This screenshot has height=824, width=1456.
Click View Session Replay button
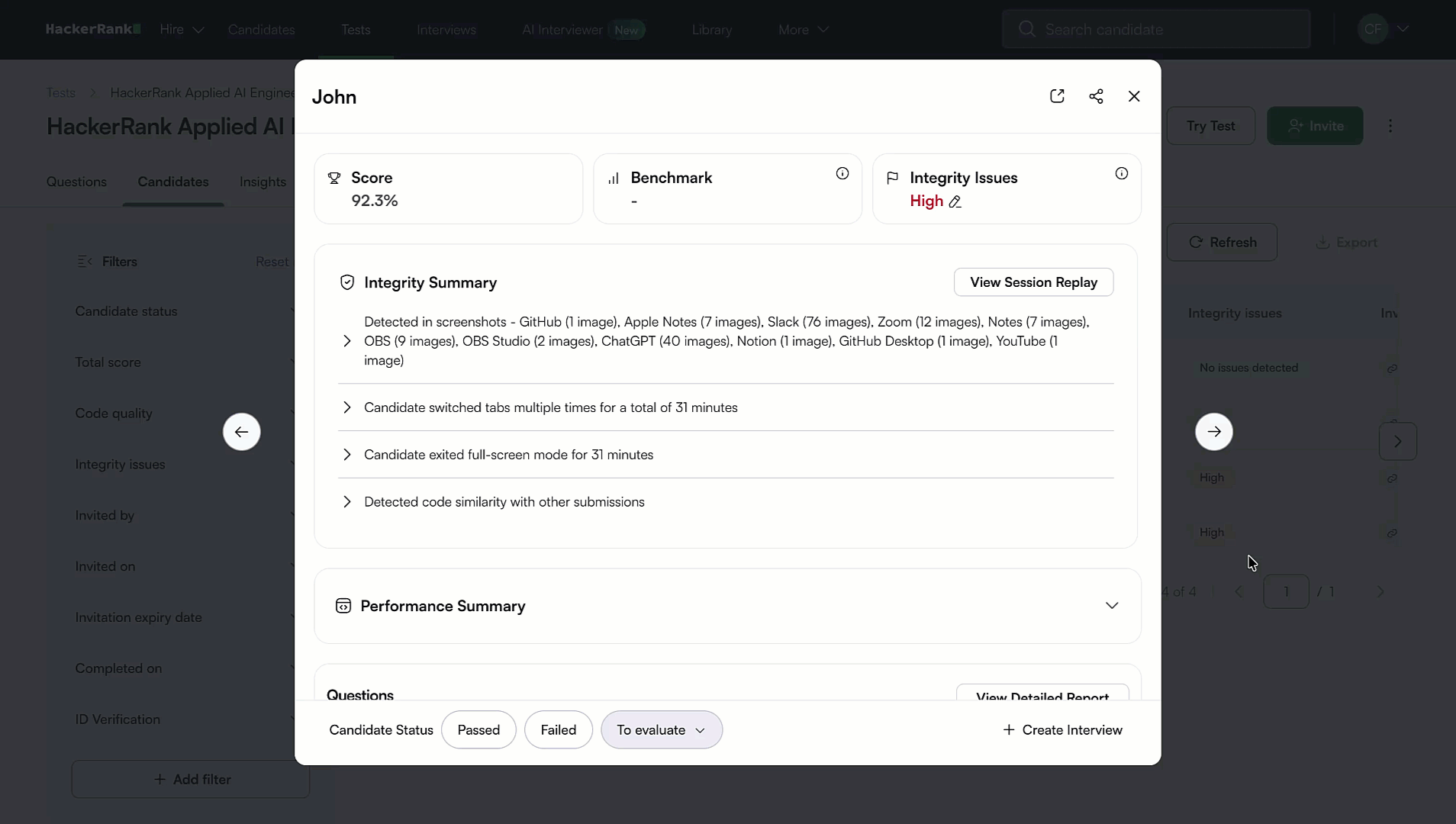(1033, 282)
